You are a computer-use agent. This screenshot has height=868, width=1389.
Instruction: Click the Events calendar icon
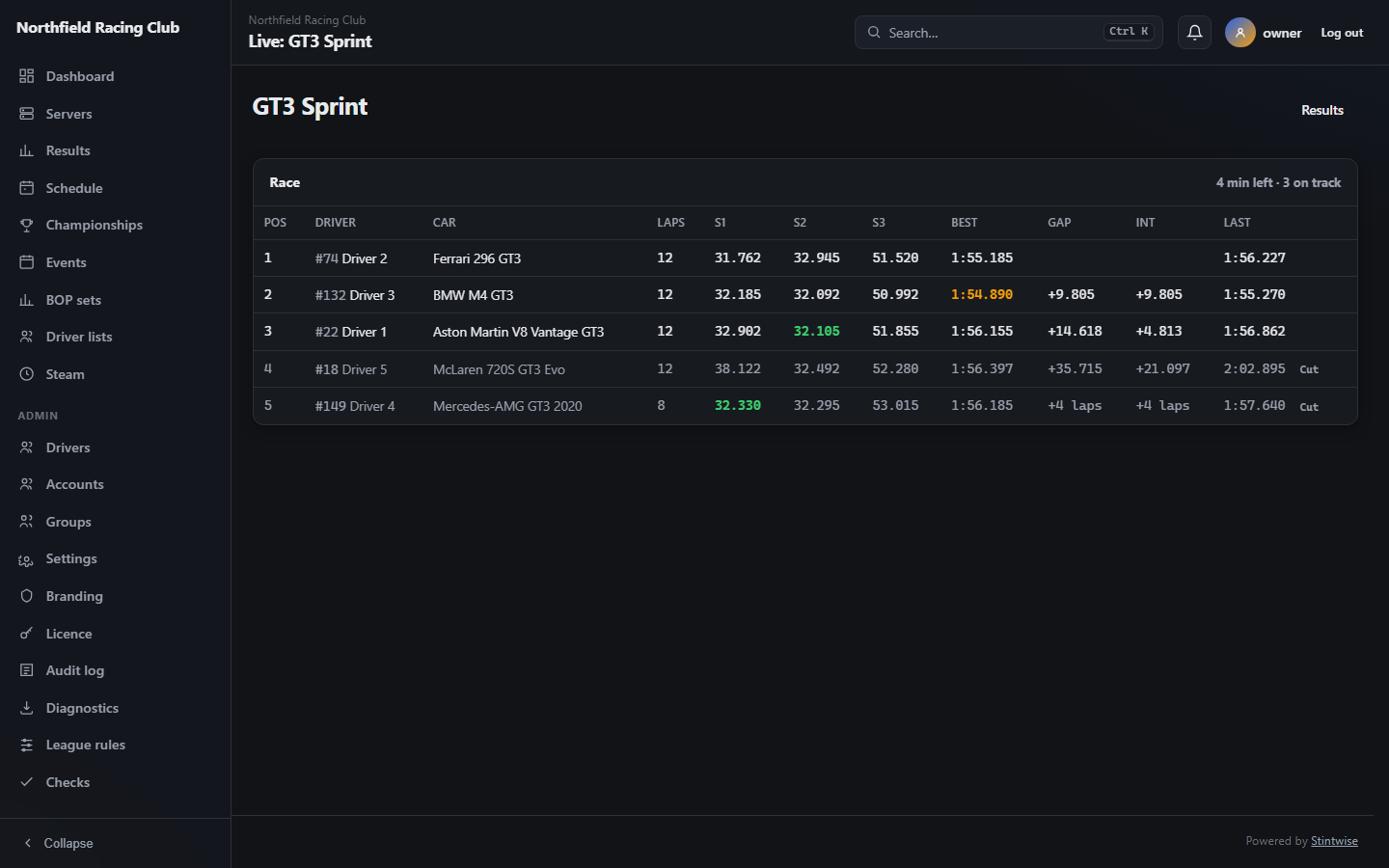[x=27, y=262]
